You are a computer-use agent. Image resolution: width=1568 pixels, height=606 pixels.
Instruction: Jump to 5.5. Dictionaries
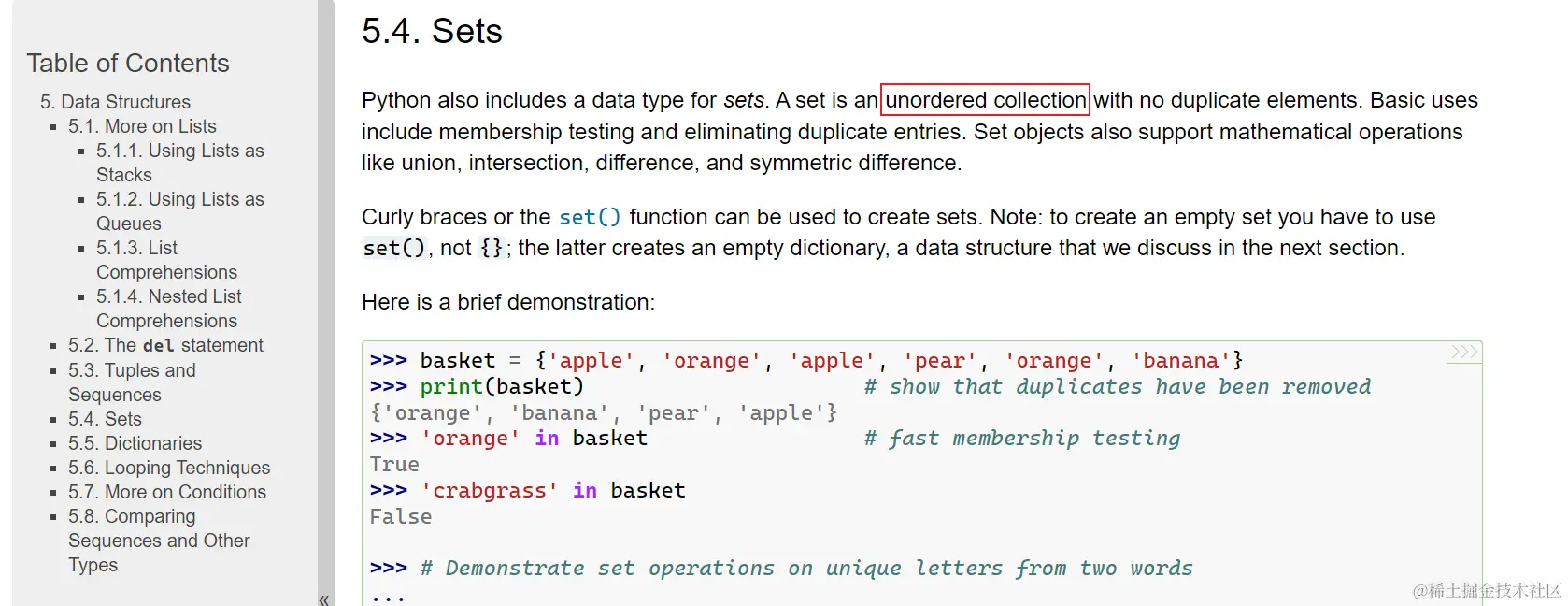pos(135,443)
